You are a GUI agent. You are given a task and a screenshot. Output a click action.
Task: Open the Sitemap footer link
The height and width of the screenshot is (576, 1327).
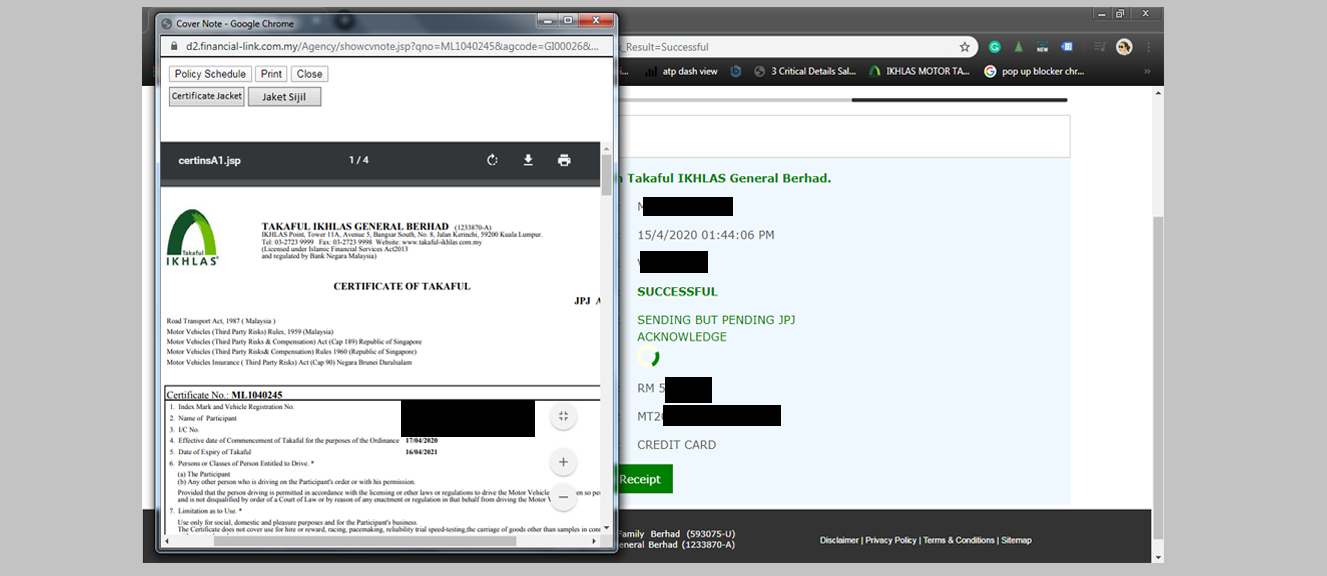point(1016,540)
